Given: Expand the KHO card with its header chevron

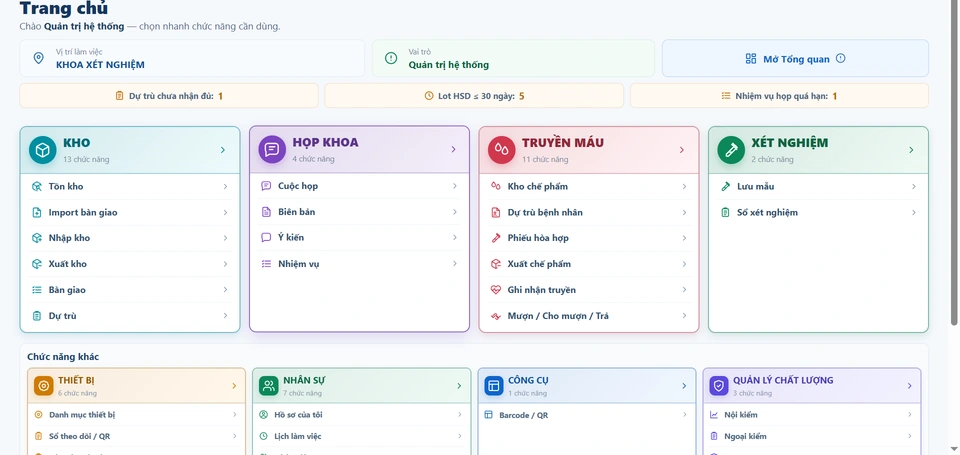Looking at the screenshot, I should (223, 150).
